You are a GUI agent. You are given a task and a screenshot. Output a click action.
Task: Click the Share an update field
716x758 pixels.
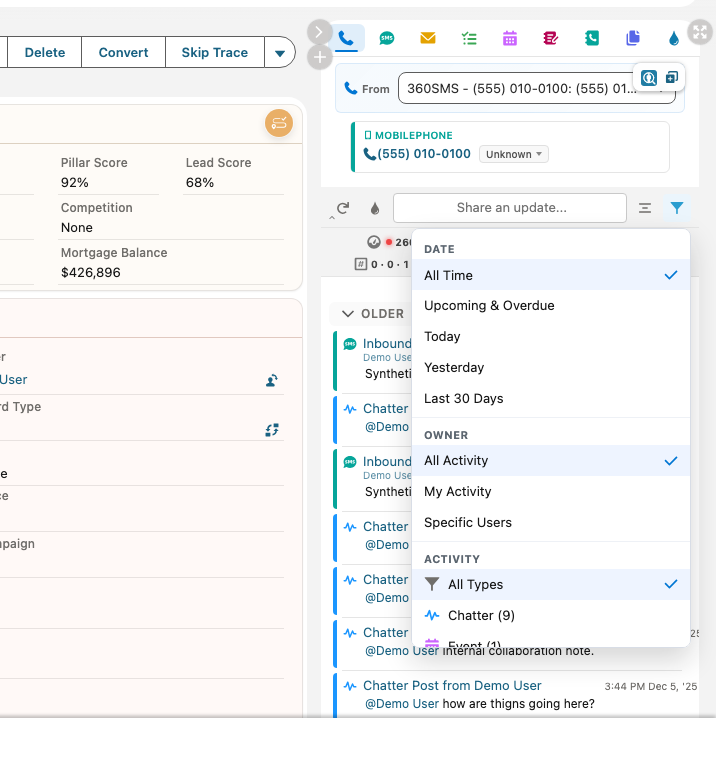tap(510, 208)
